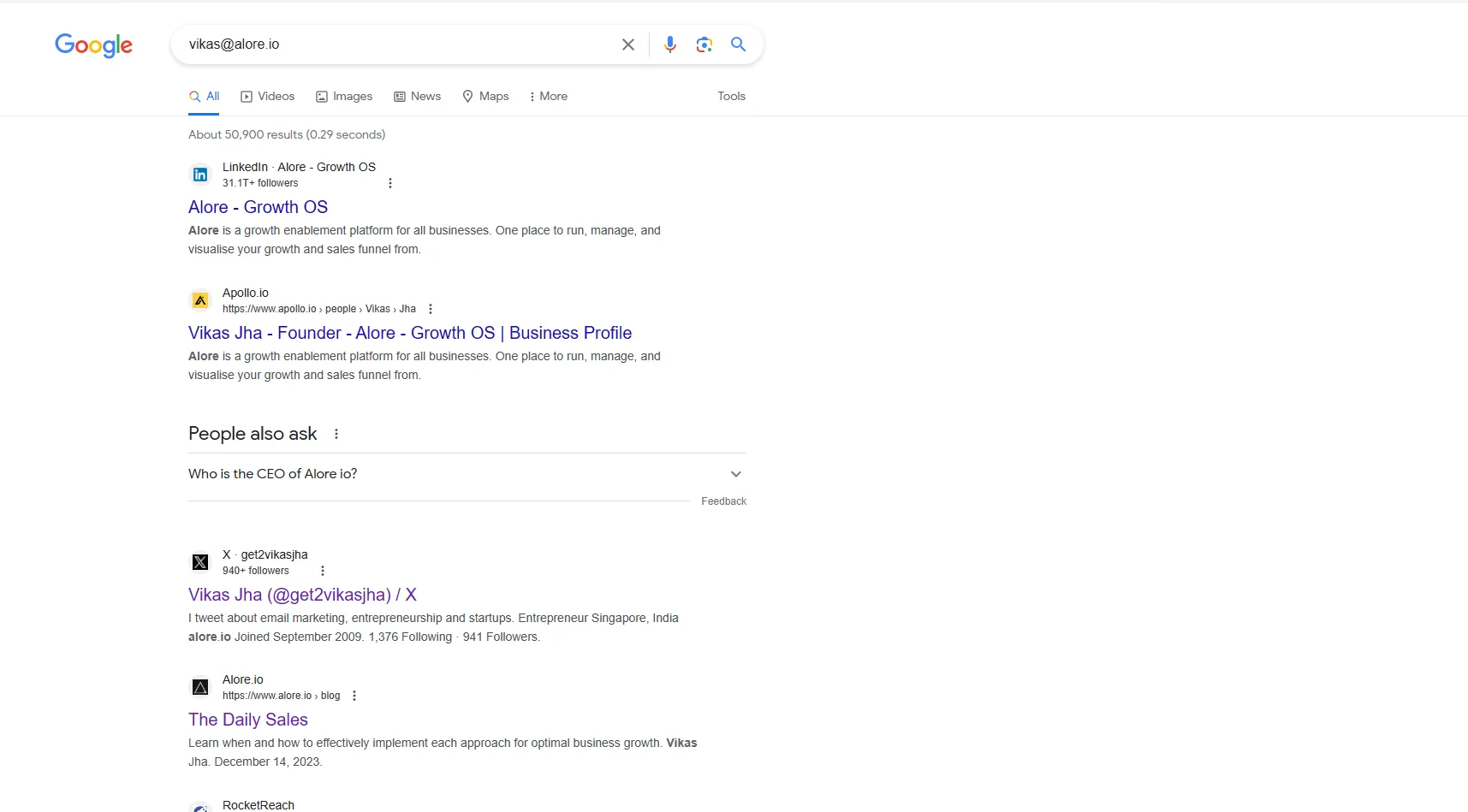1468x812 pixels.
Task: Switch to the News tab
Action: click(x=418, y=97)
